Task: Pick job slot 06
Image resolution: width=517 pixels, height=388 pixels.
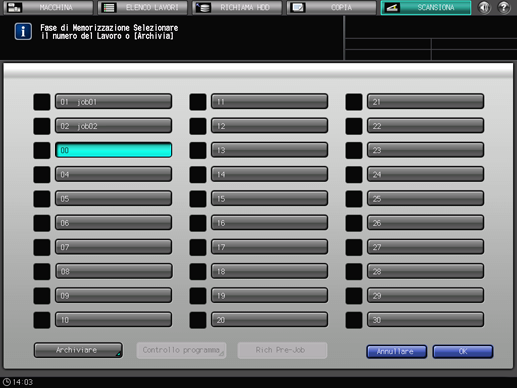Action: (114, 223)
